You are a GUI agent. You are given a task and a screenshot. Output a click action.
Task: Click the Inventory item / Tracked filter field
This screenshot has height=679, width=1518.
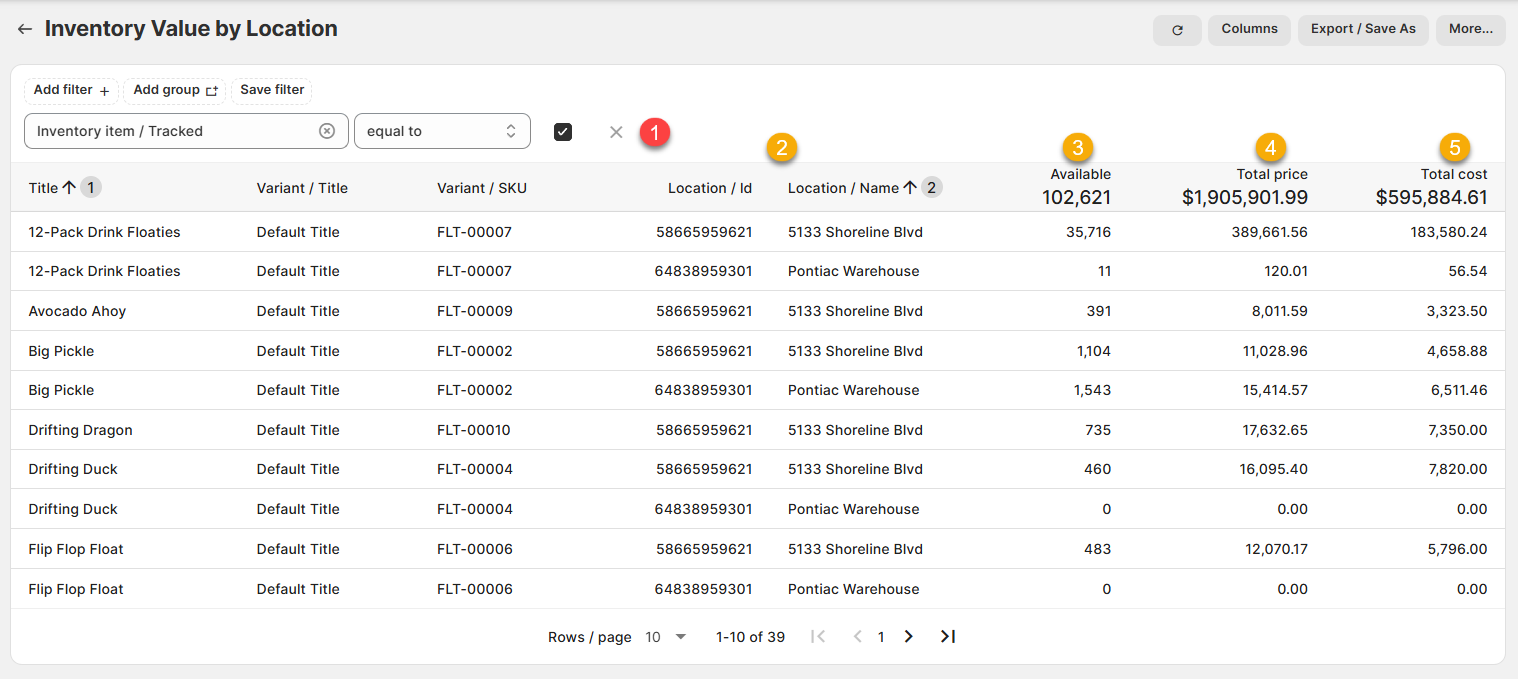point(170,131)
